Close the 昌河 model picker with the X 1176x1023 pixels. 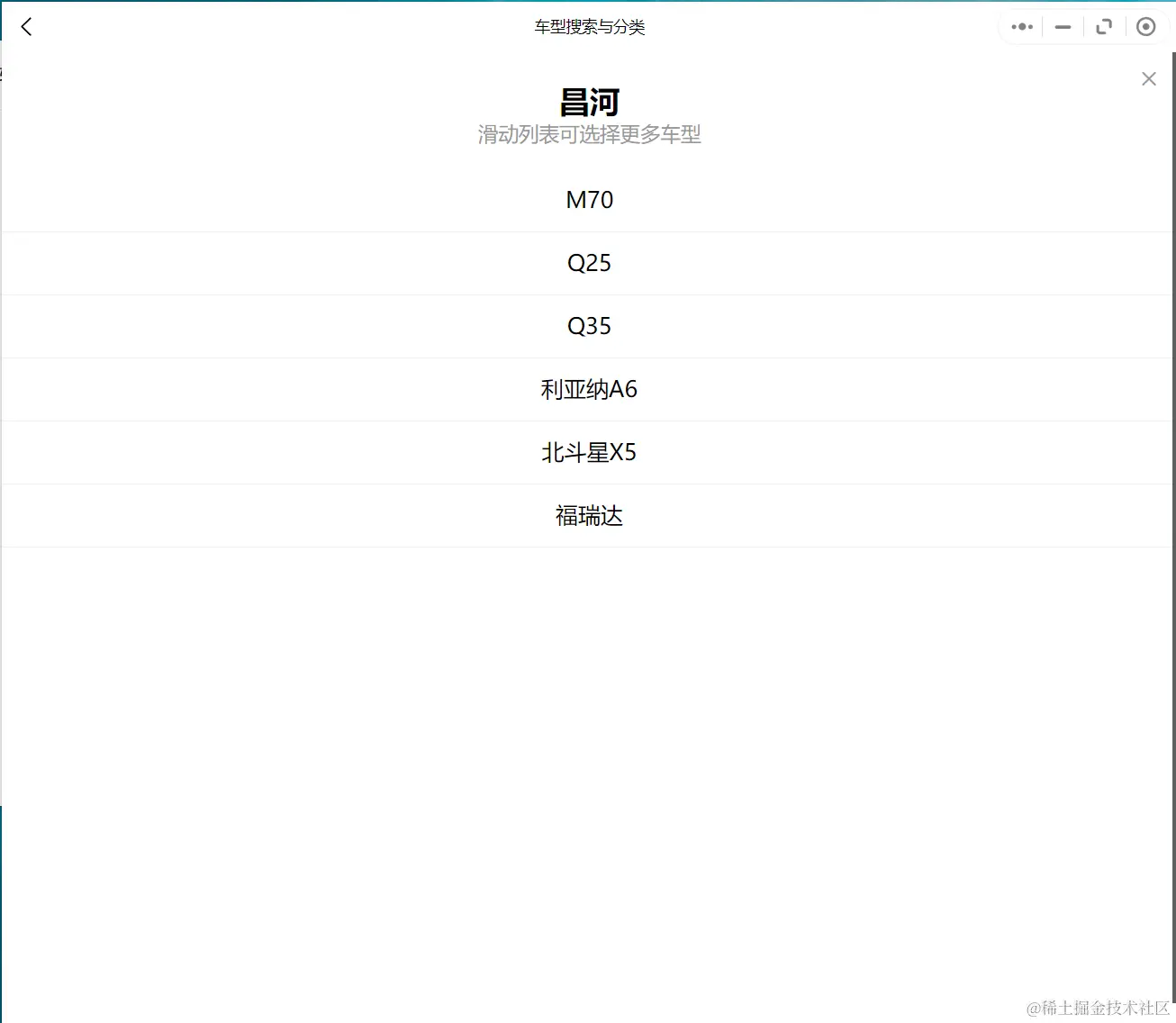1148,78
